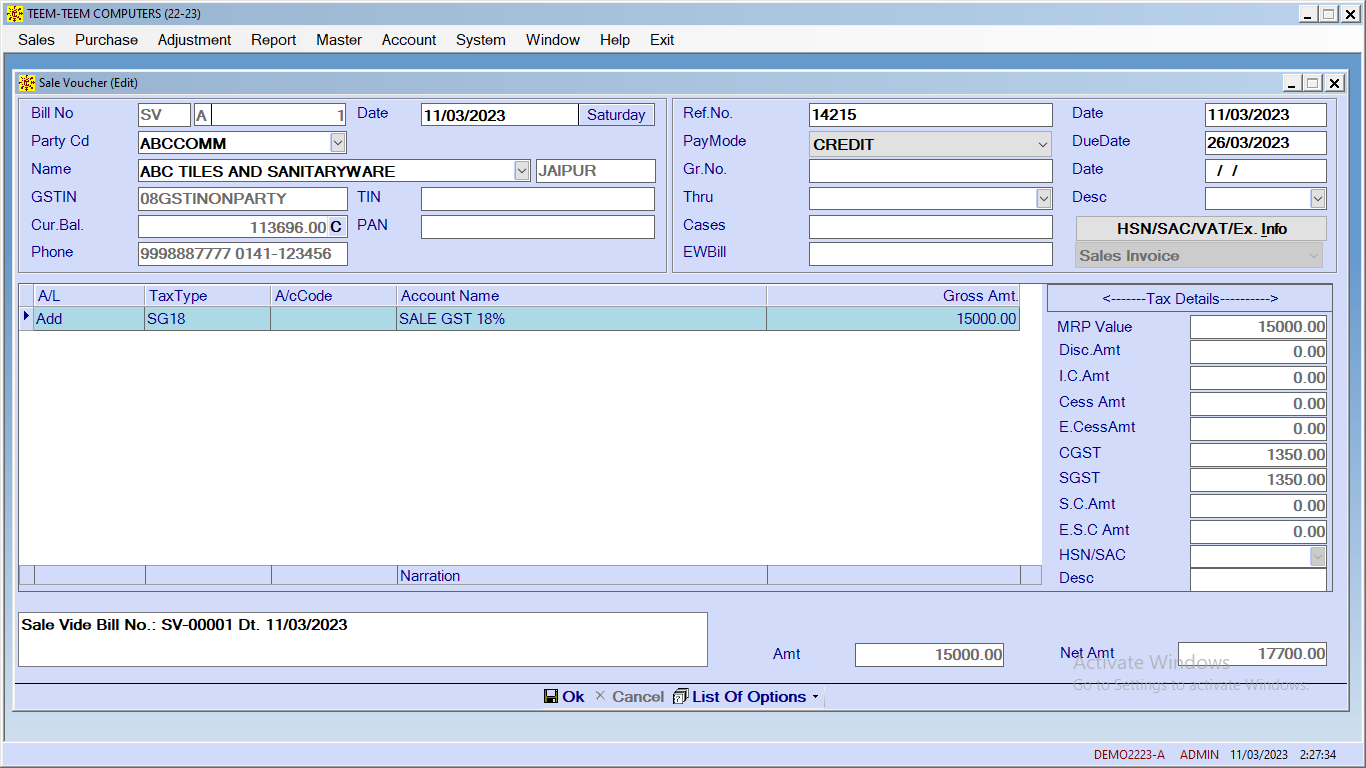The image size is (1366, 768).
Task: Click the GSTIN field 08GSTINONPARTY
Action: pos(243,199)
